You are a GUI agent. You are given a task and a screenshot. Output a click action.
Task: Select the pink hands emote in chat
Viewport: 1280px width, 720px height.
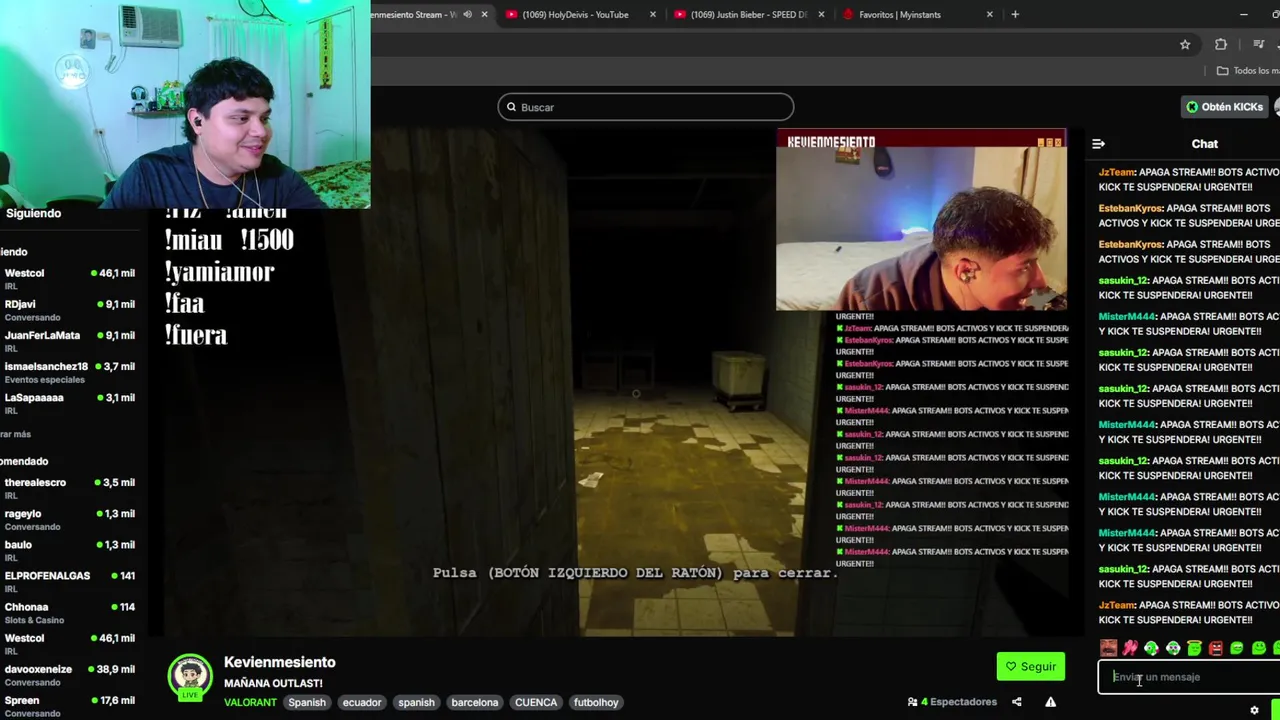pos(1130,648)
